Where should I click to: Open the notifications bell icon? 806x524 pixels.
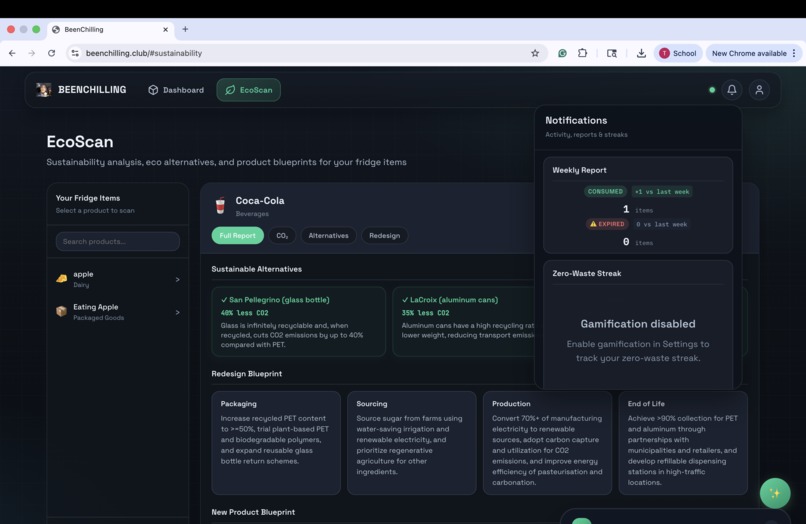point(731,90)
